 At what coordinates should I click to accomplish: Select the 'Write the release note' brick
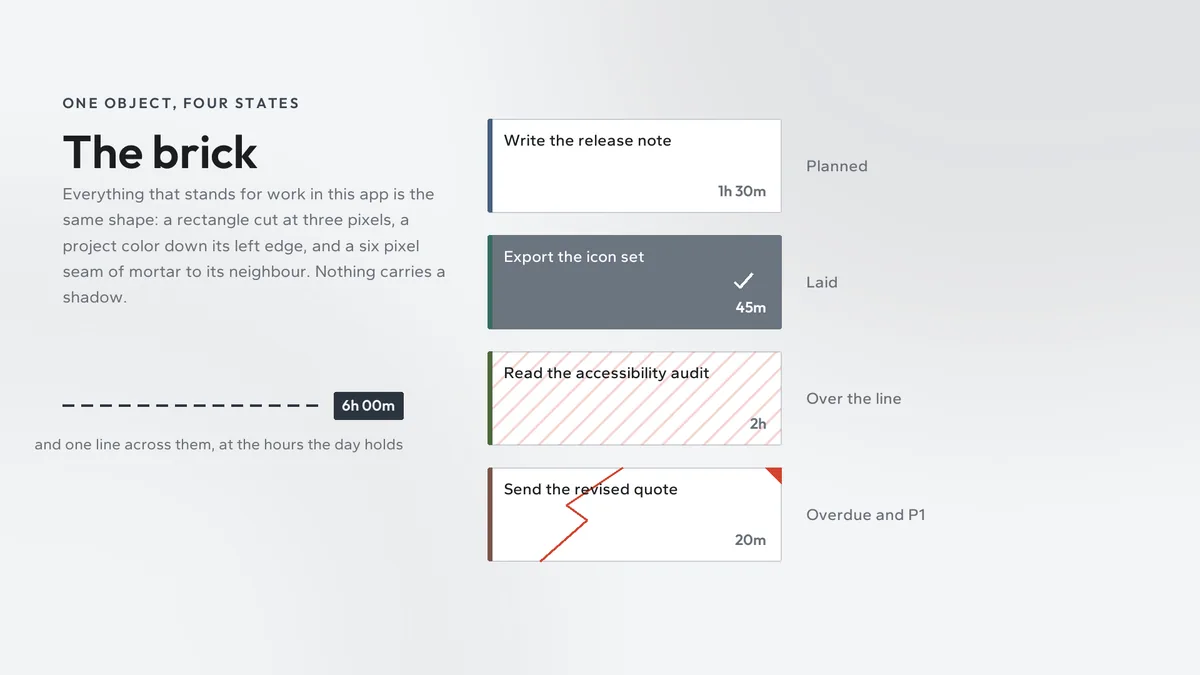coord(635,166)
